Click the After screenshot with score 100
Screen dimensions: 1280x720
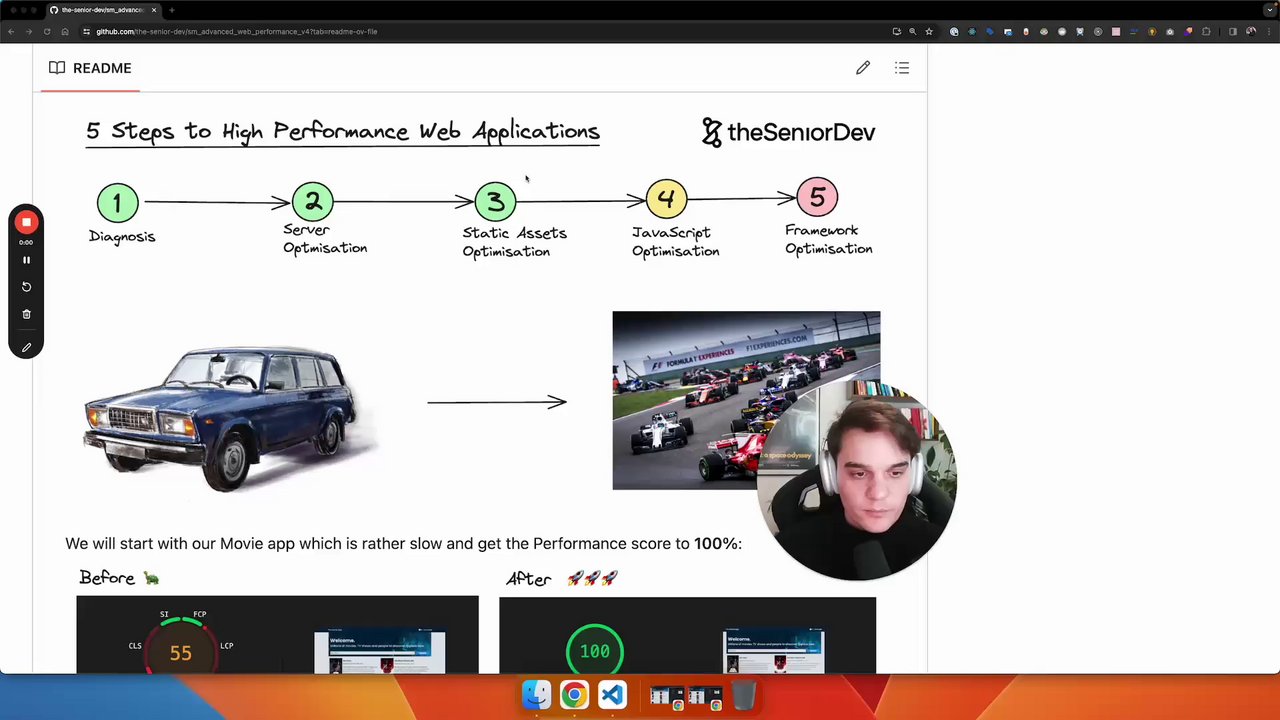[x=687, y=634]
